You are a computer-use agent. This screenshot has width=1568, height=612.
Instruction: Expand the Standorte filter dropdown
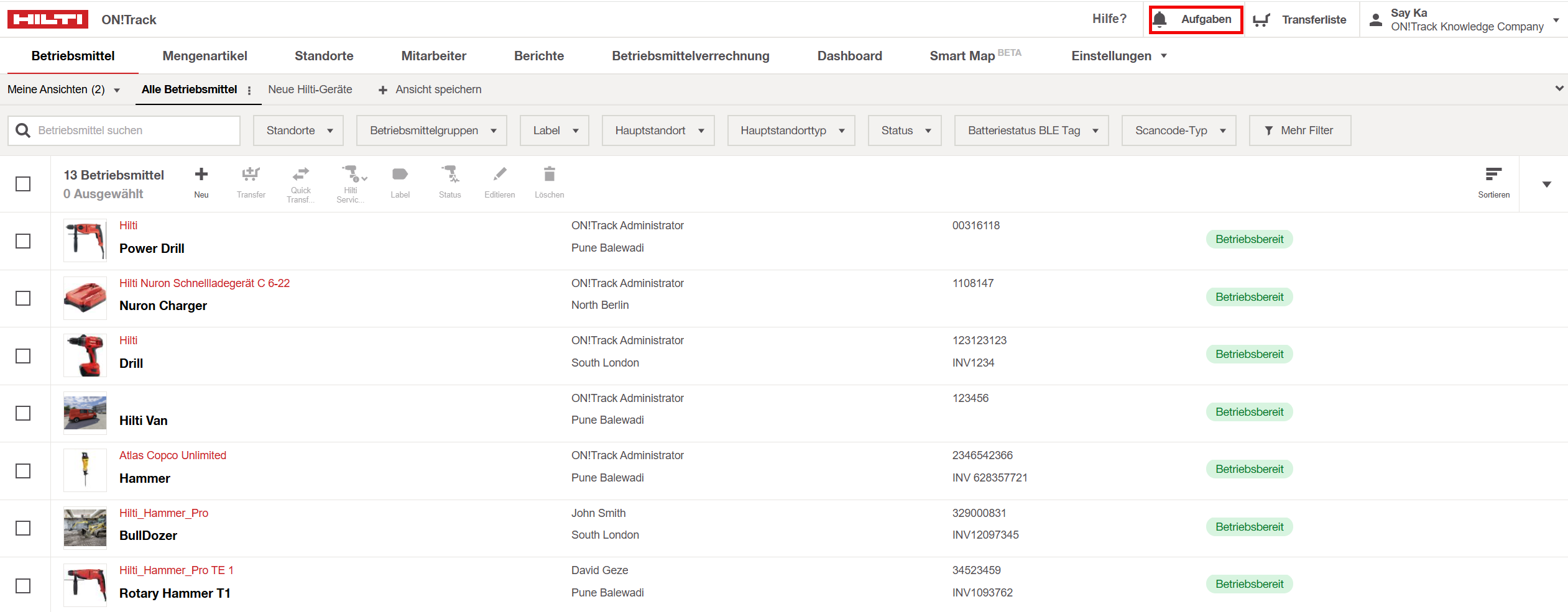click(x=298, y=130)
